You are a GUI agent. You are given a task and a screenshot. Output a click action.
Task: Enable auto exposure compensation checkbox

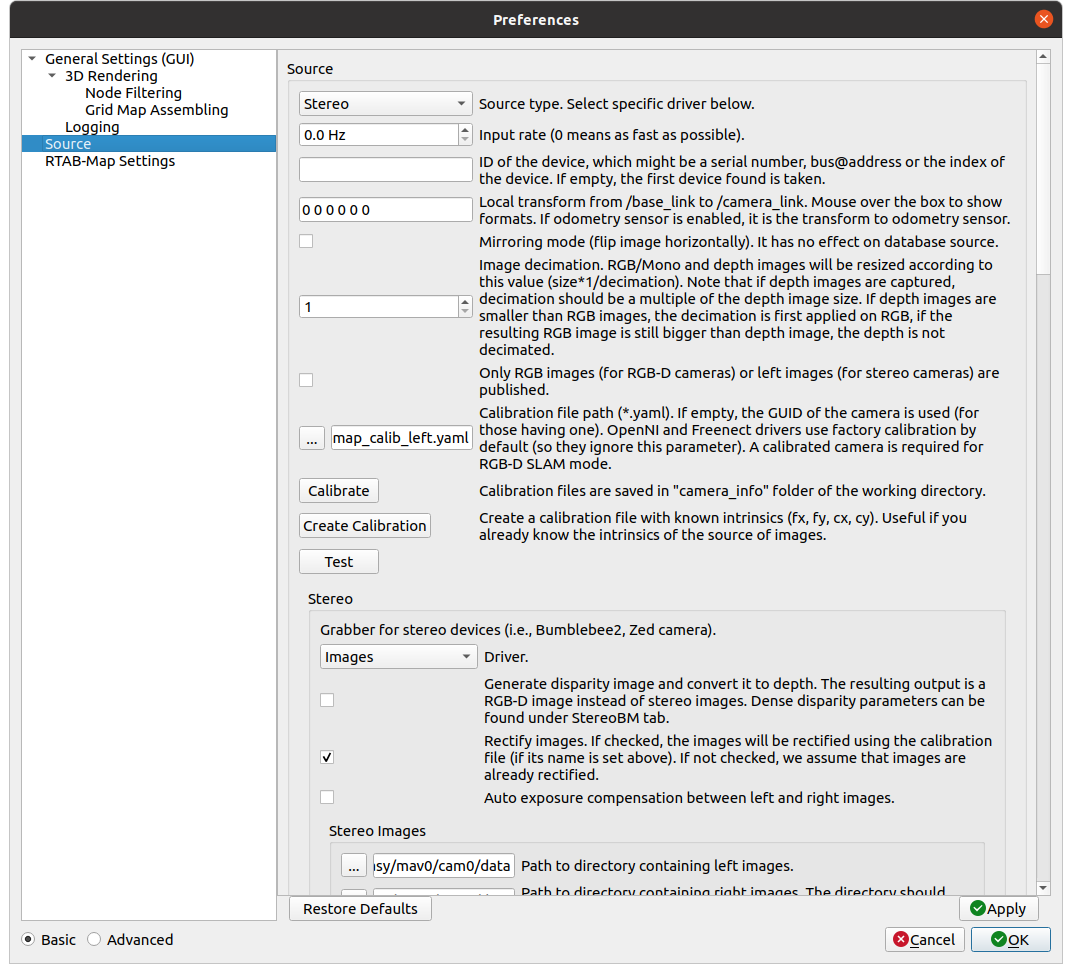click(x=327, y=797)
